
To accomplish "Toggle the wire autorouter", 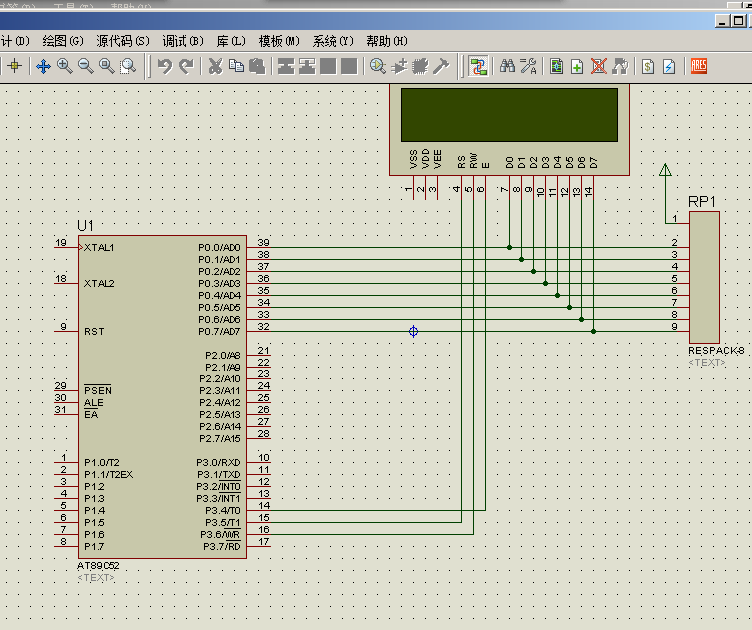I will (478, 66).
